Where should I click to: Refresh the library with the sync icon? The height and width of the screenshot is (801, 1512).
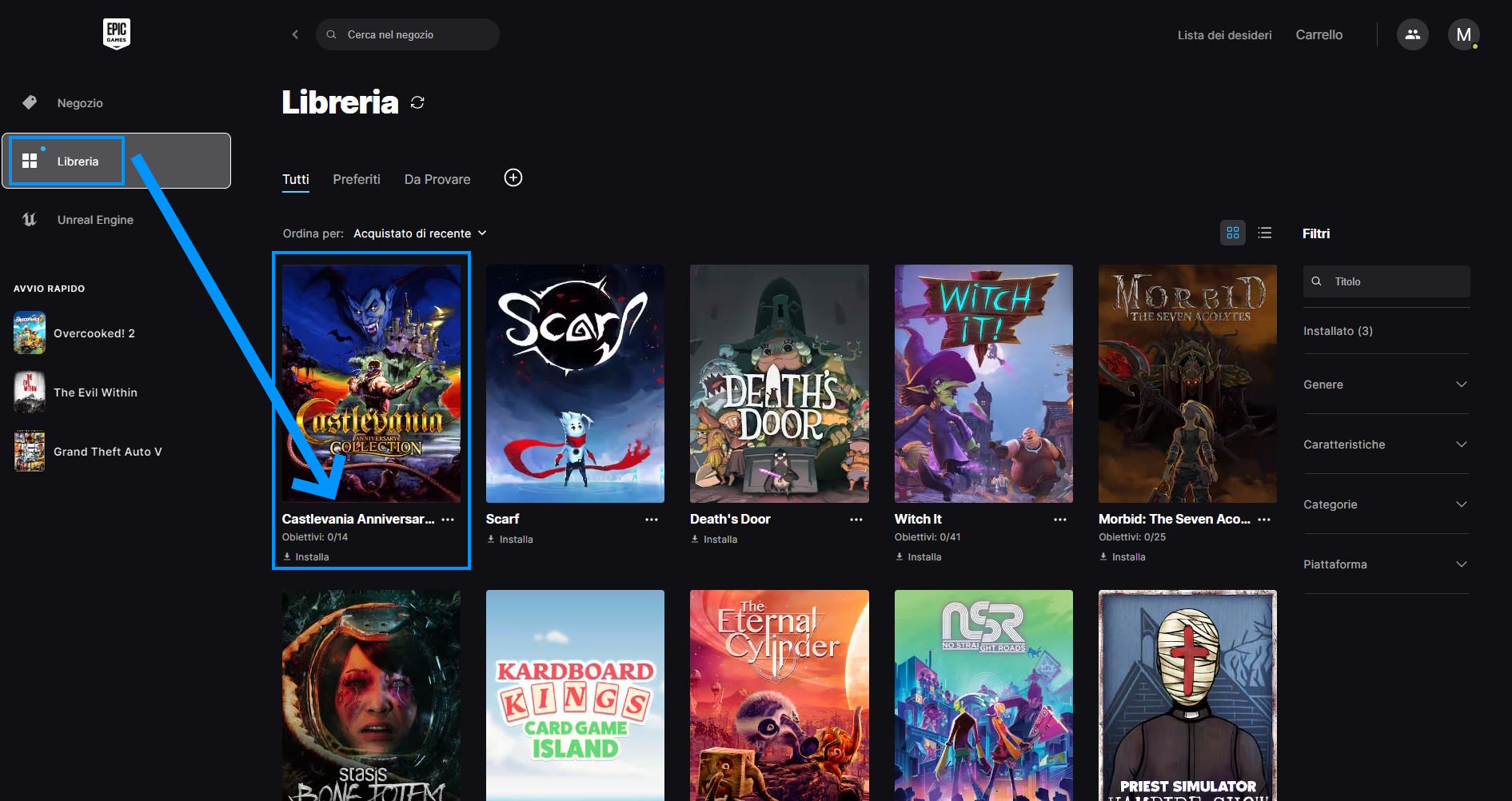pyautogui.click(x=417, y=102)
